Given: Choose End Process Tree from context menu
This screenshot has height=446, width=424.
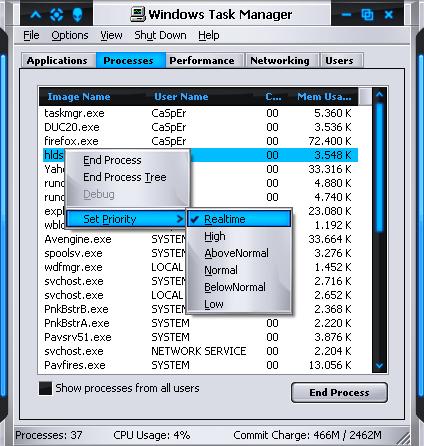Looking at the screenshot, I should [x=125, y=177].
